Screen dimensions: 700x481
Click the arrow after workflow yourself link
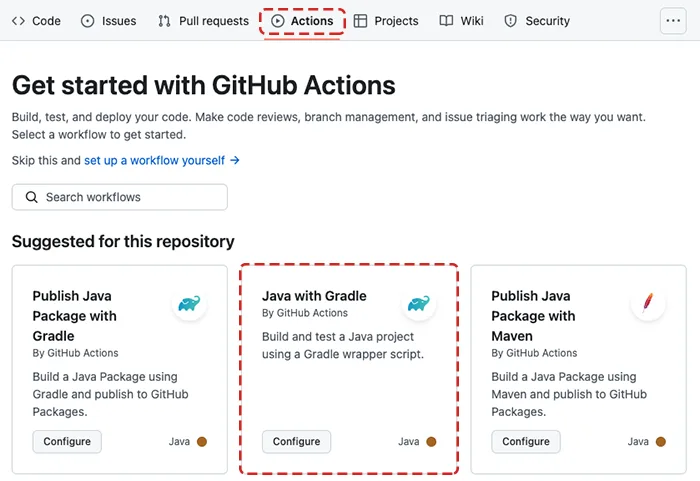[235, 160]
